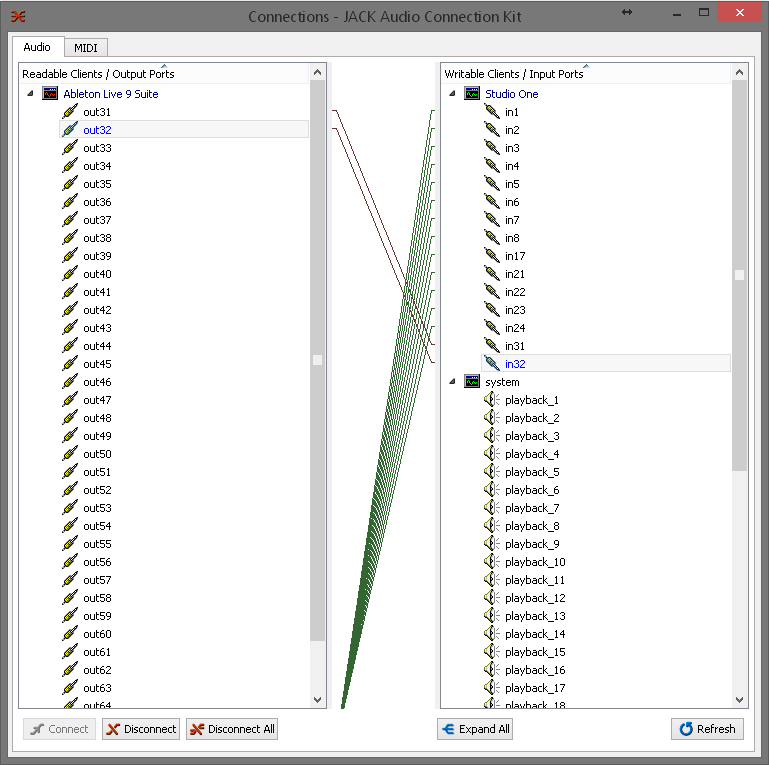Select the Audio tab

point(37,47)
